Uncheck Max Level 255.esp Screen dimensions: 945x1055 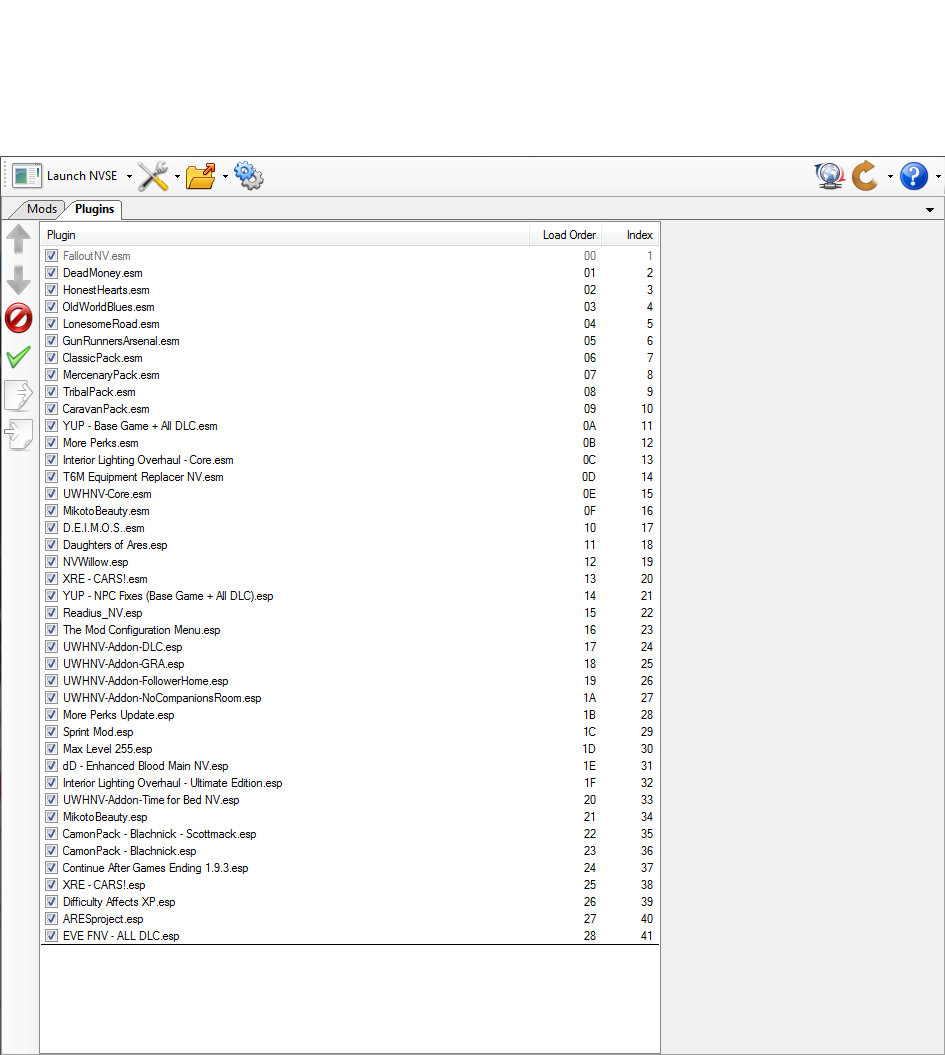click(x=52, y=748)
